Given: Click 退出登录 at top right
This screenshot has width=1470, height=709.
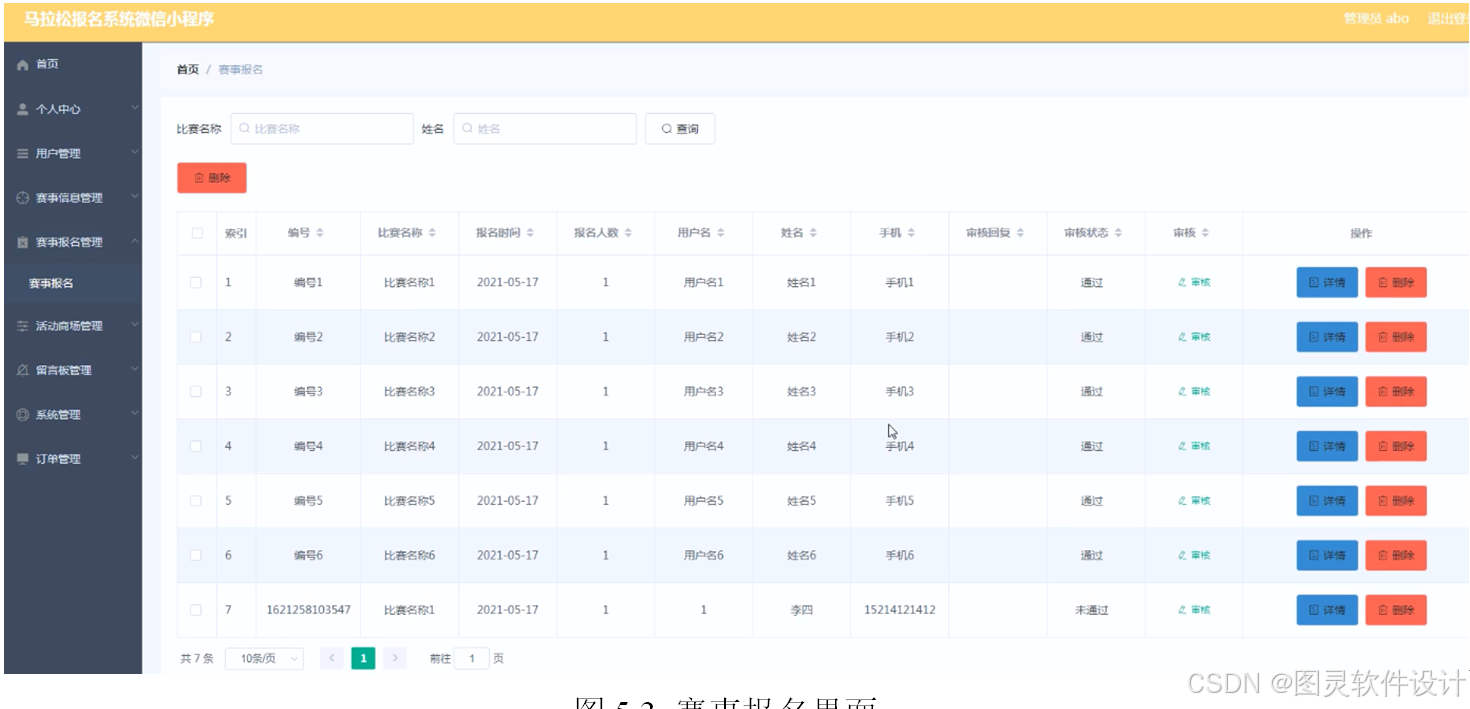Looking at the screenshot, I should coord(1448,18).
